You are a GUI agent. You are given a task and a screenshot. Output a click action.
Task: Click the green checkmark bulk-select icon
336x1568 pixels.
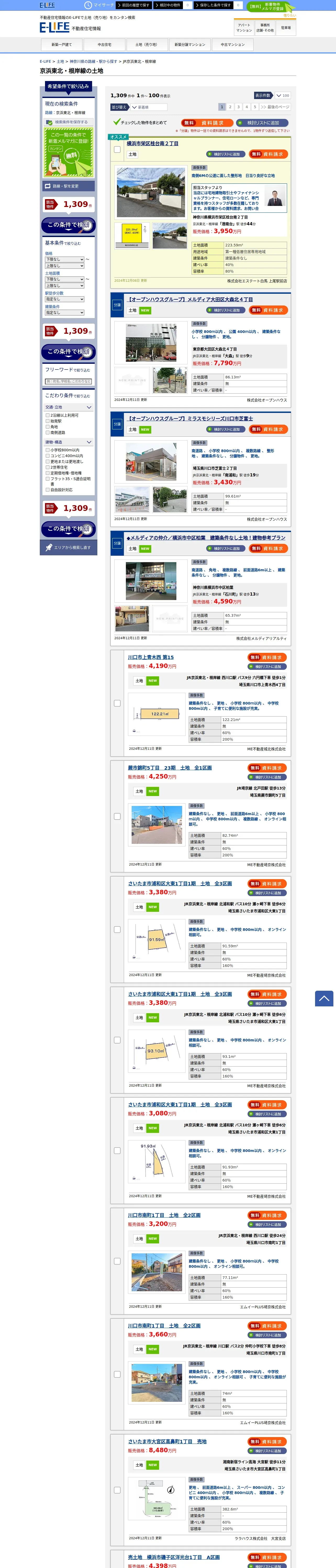[116, 122]
